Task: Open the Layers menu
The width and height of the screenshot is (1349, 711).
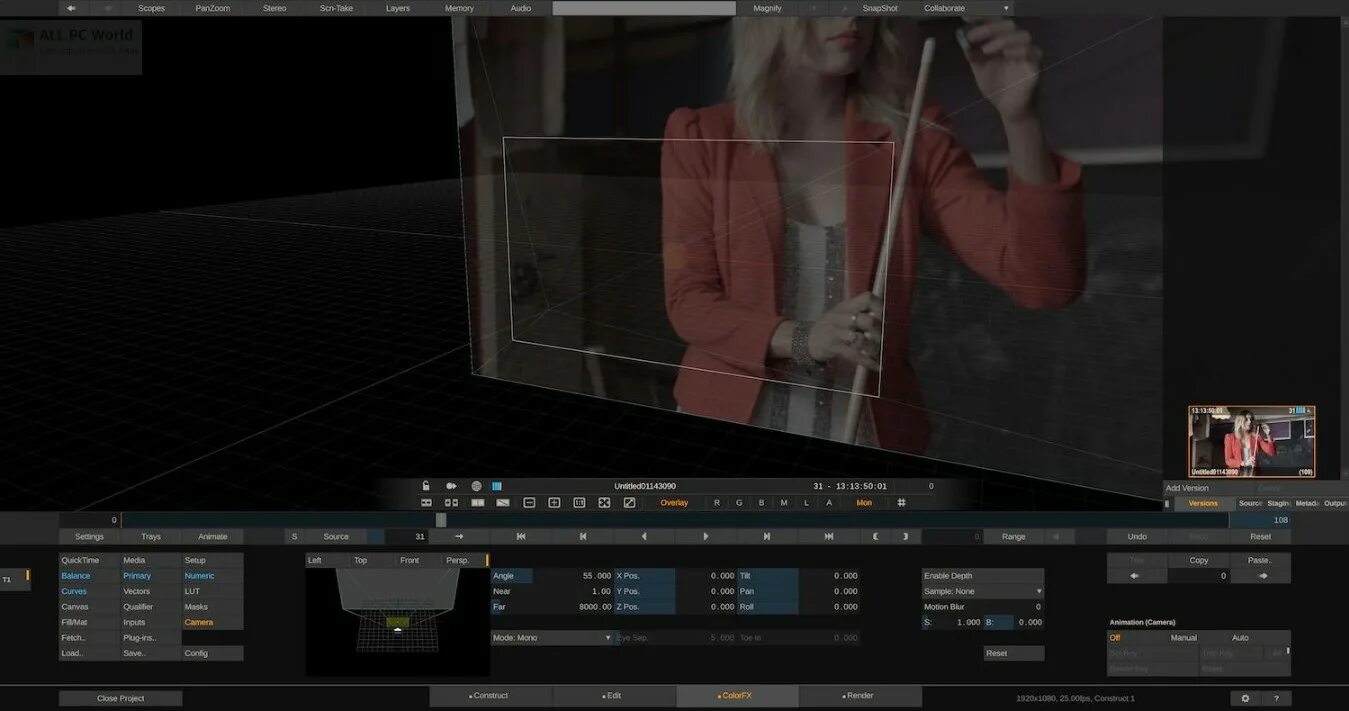Action: [398, 8]
